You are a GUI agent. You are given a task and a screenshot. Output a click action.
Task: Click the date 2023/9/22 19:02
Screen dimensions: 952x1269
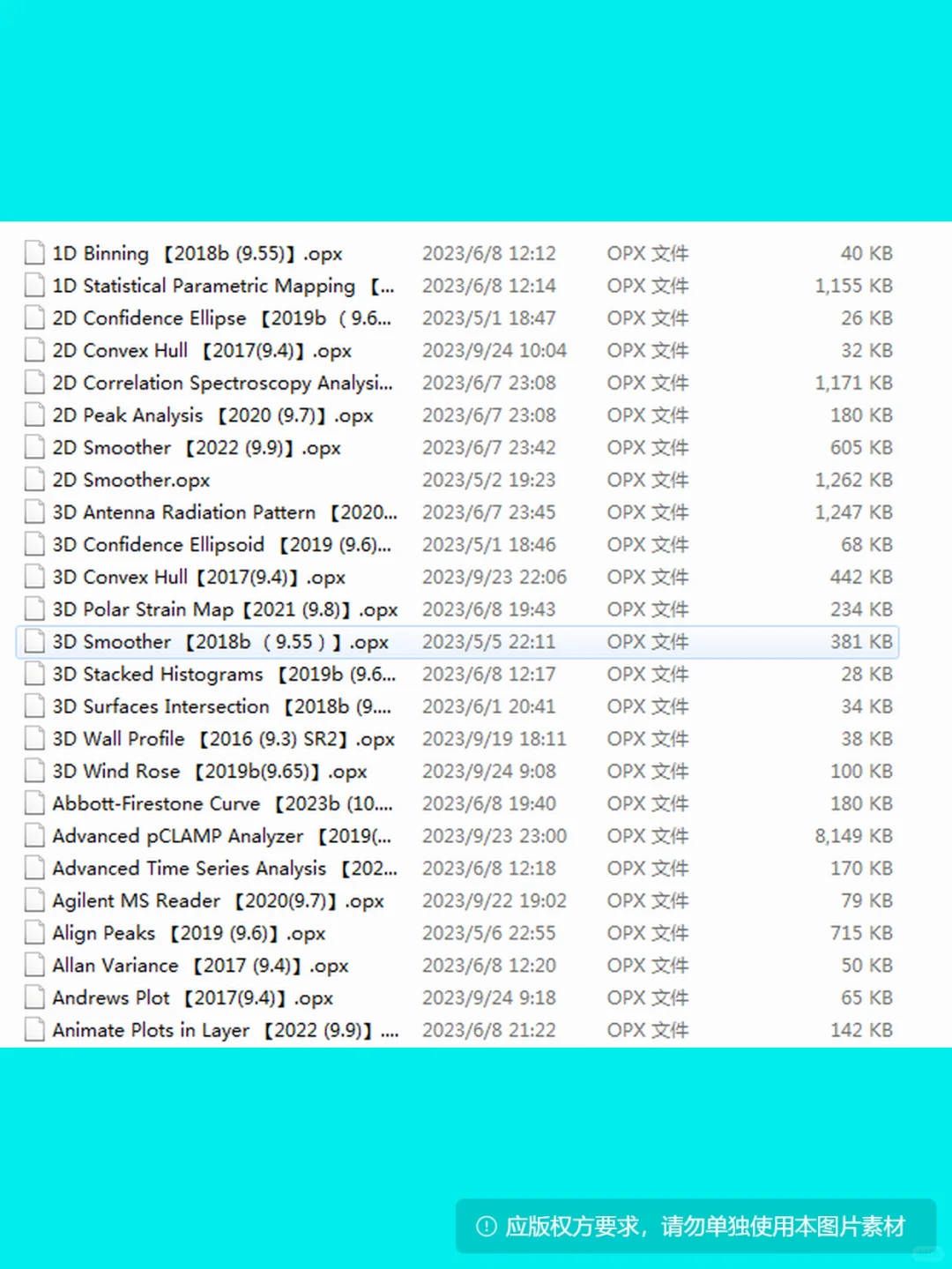[494, 901]
